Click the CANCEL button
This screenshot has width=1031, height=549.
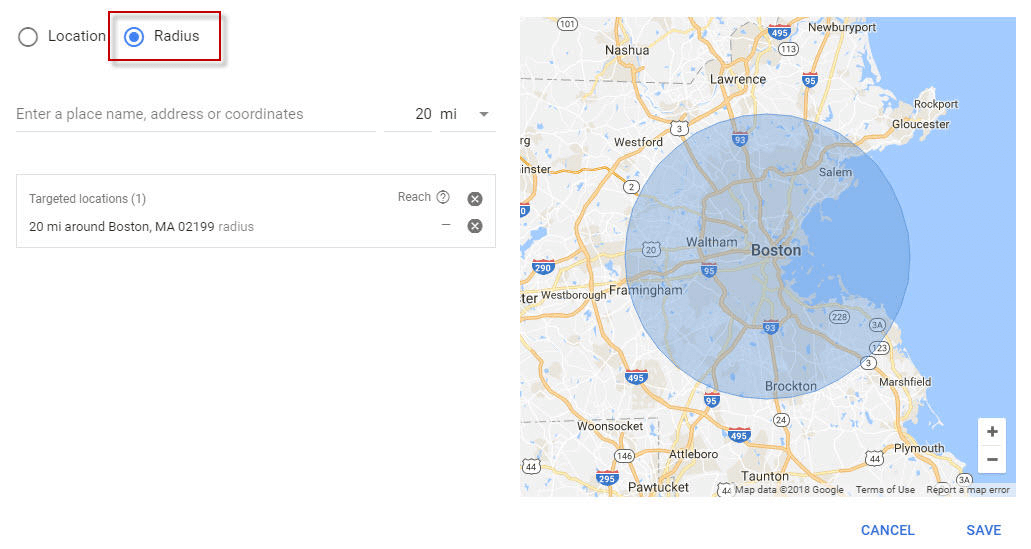point(888,530)
